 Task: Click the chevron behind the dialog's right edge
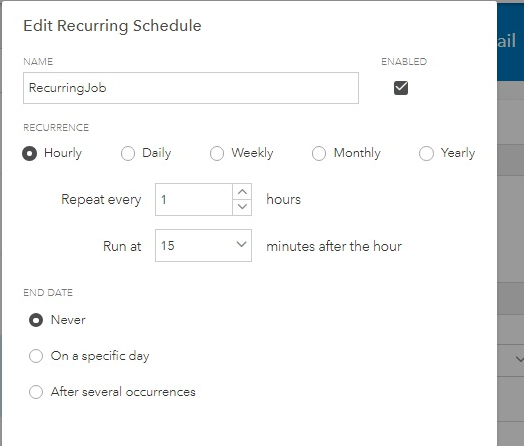coord(519,359)
